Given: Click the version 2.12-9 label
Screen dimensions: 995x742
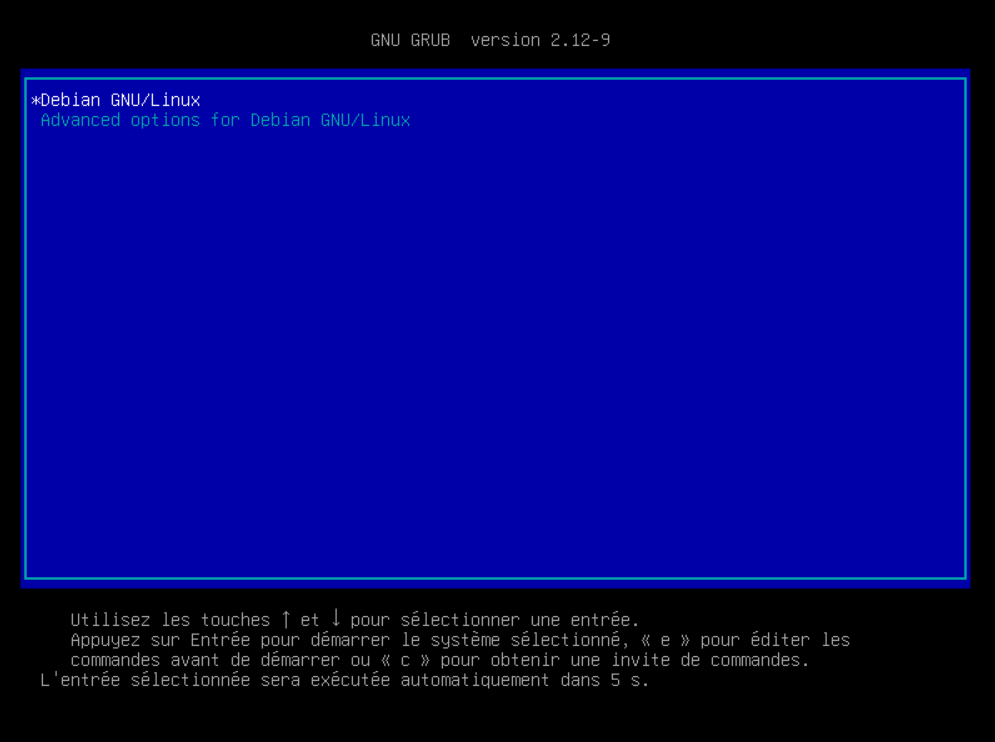Looking at the screenshot, I should tap(540, 41).
